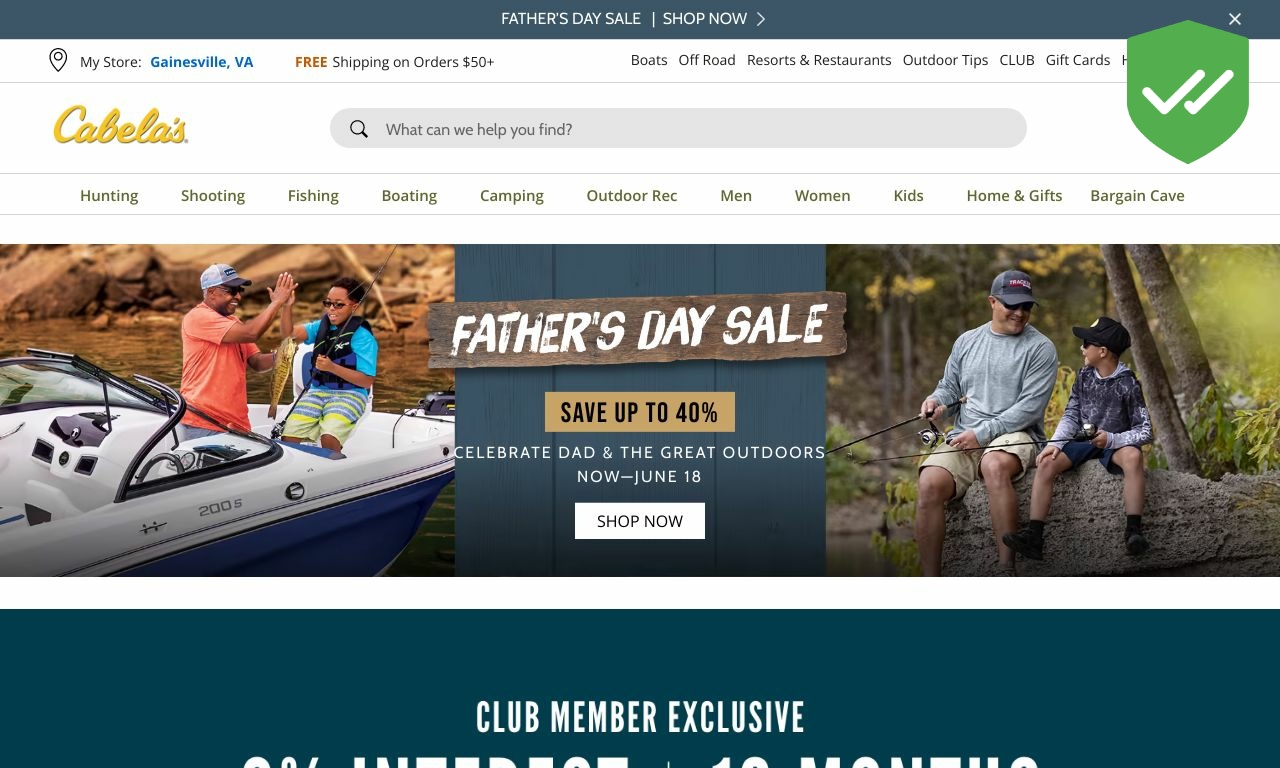This screenshot has height=768, width=1280.
Task: Visit the Resorts & Restaurants link
Action: click(x=819, y=60)
